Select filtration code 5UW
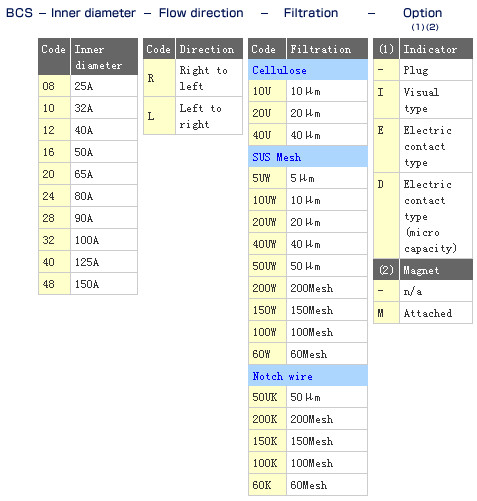 (267, 178)
